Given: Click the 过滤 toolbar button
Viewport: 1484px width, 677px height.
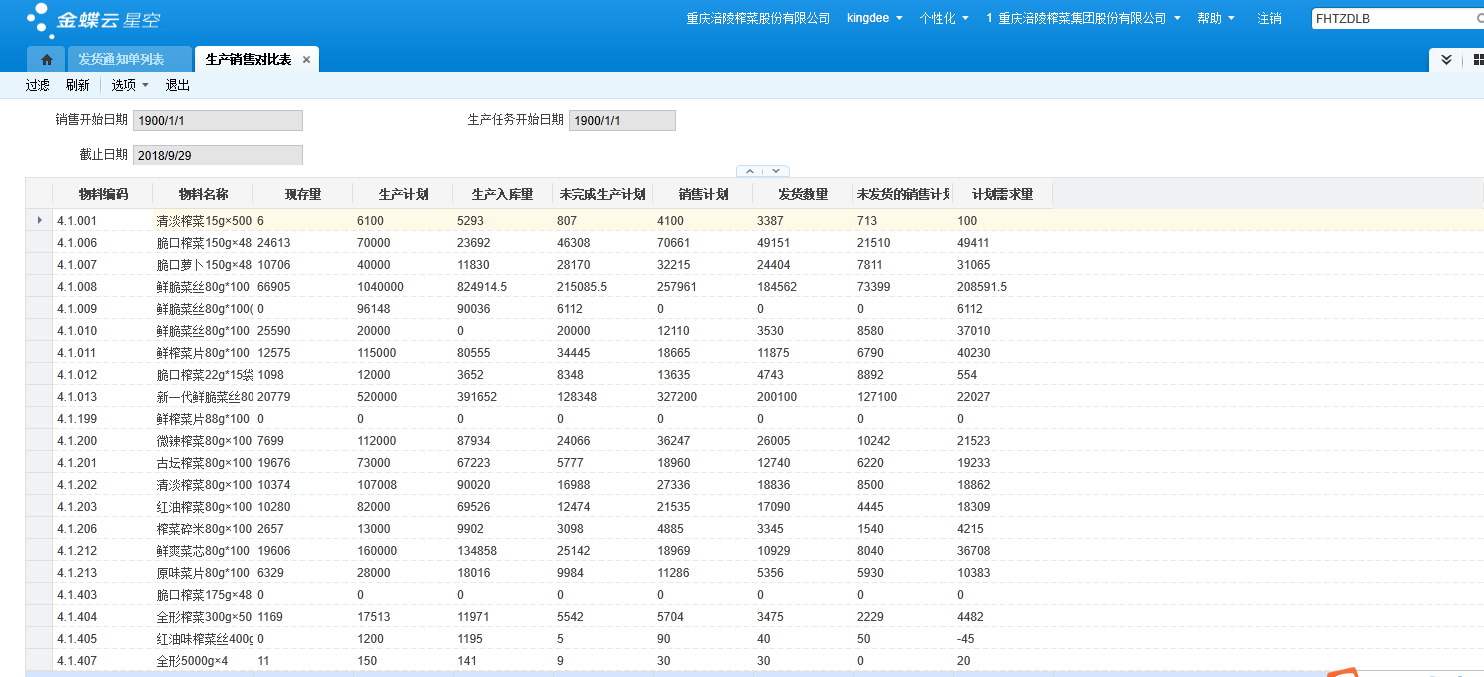Looking at the screenshot, I should pos(38,85).
